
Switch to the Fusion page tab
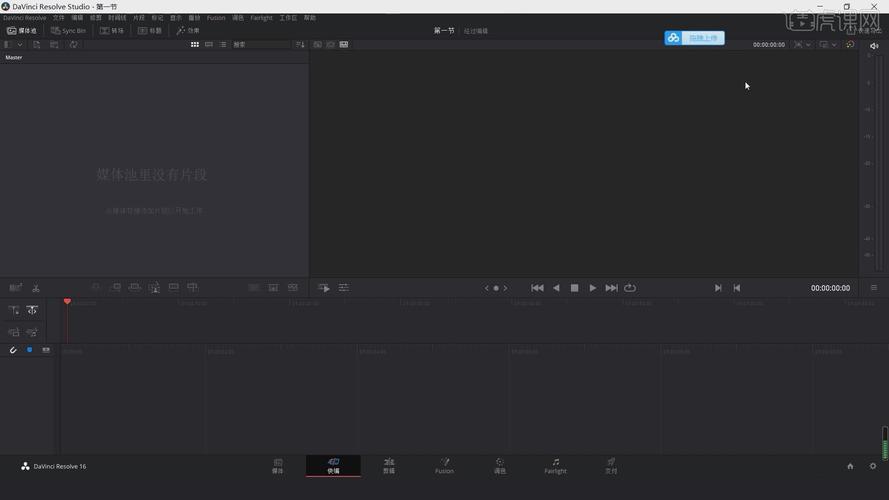tap(444, 466)
